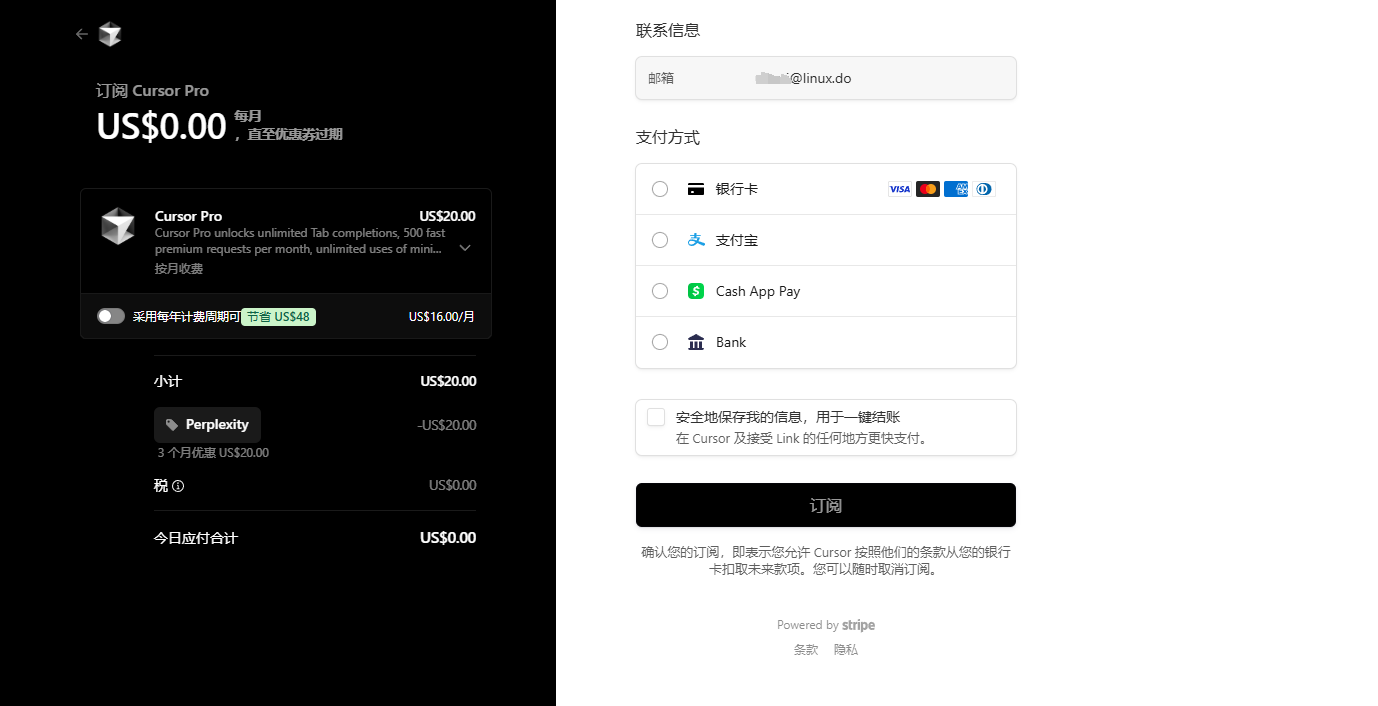
Task: Click the Cursor cube logo at top
Action: [110, 35]
